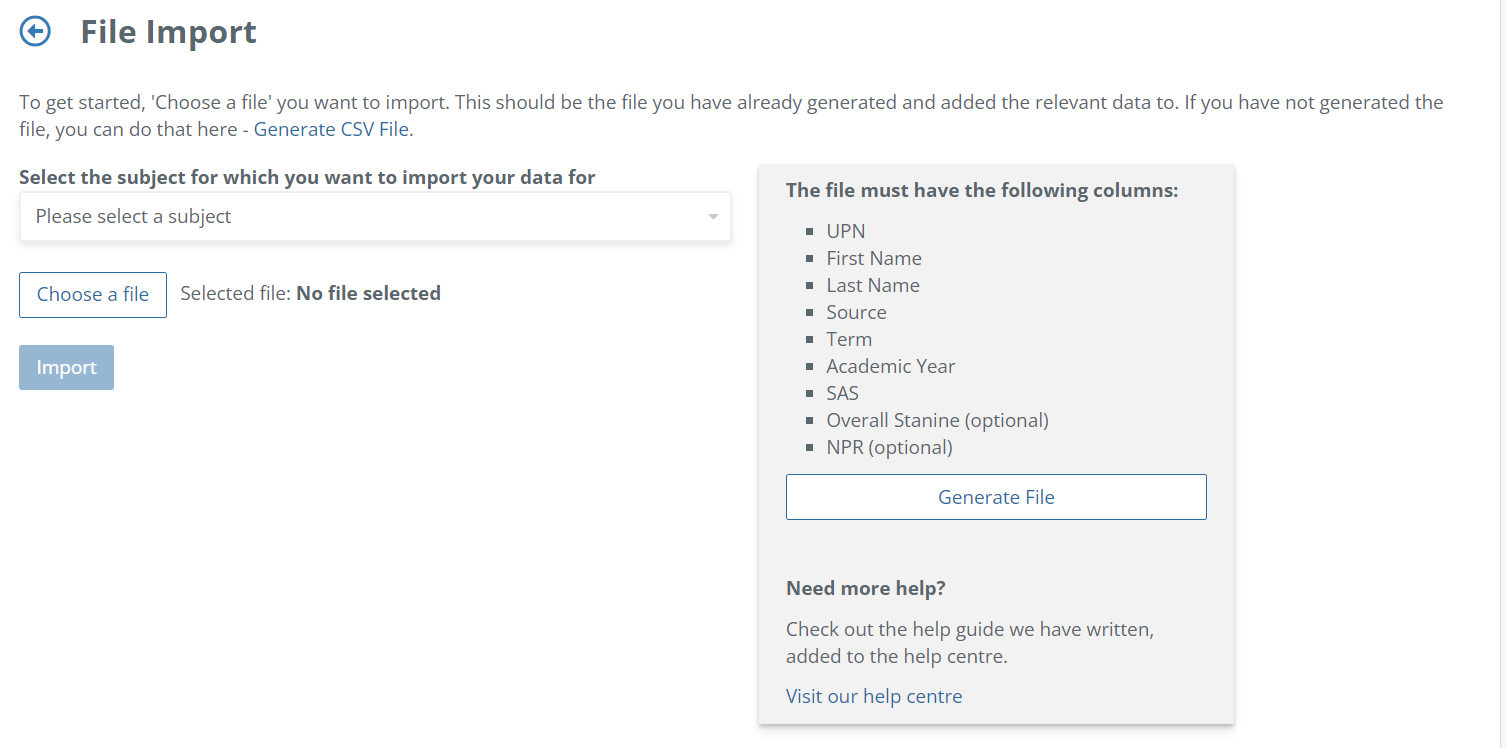Select the Source column list item
1506x748 pixels.
click(x=856, y=312)
